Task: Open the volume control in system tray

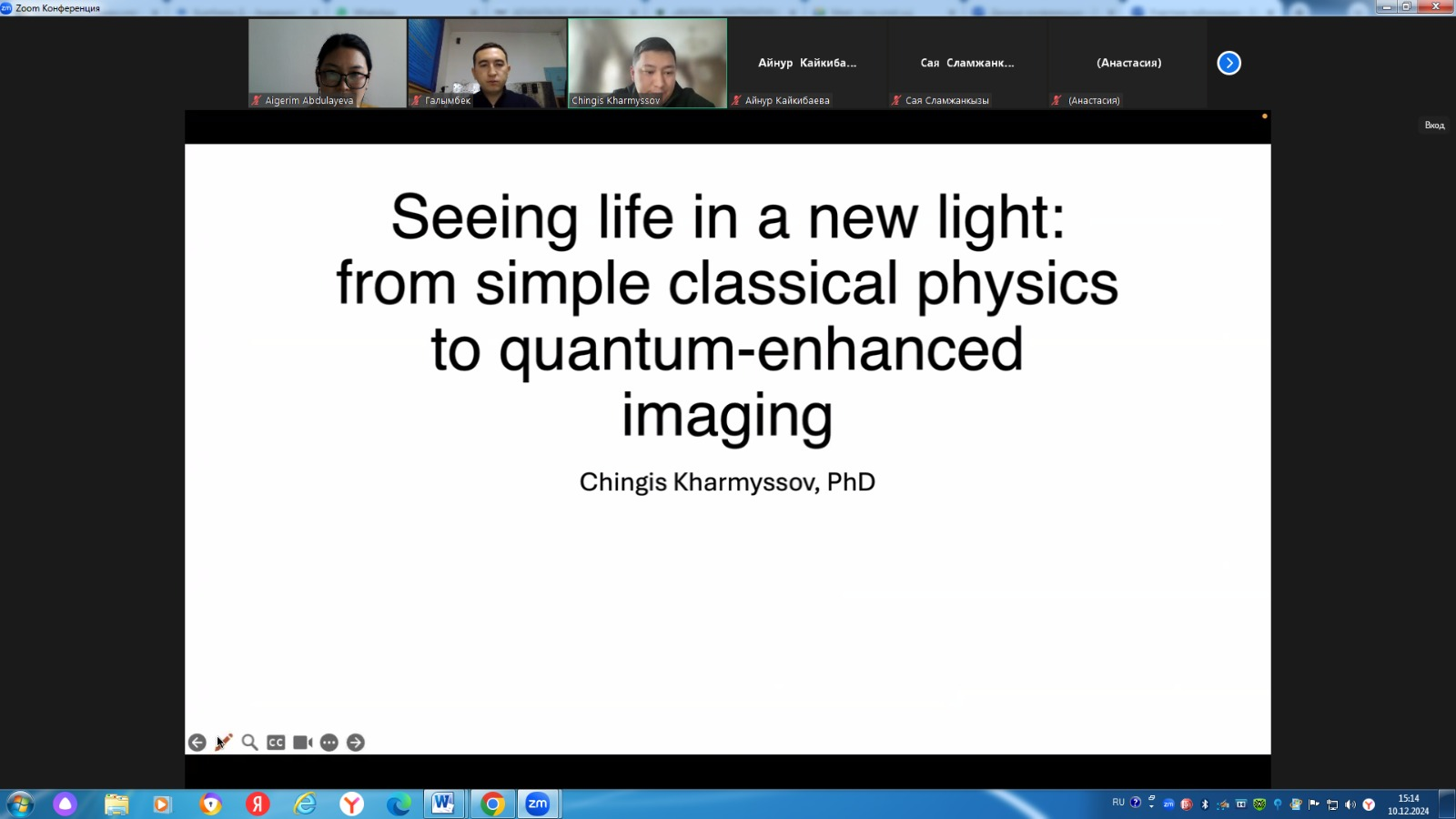Action: click(x=1350, y=804)
